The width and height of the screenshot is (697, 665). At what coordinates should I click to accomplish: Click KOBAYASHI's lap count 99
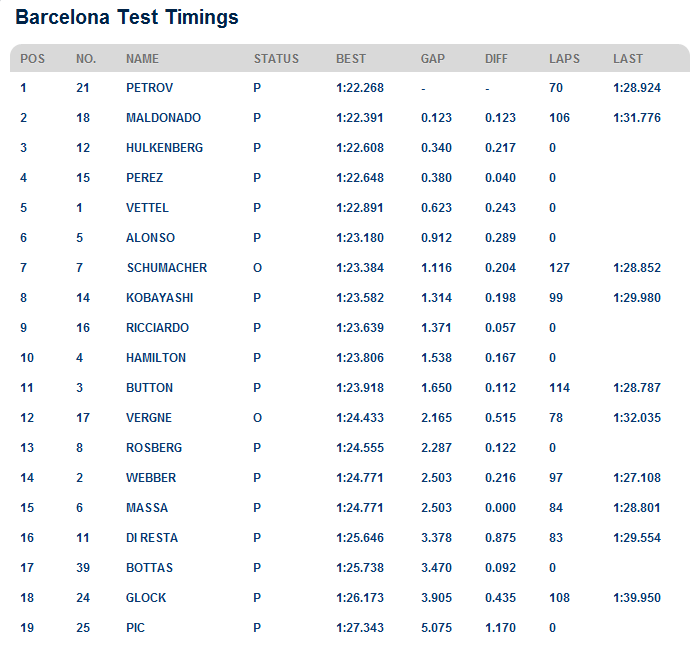click(557, 298)
